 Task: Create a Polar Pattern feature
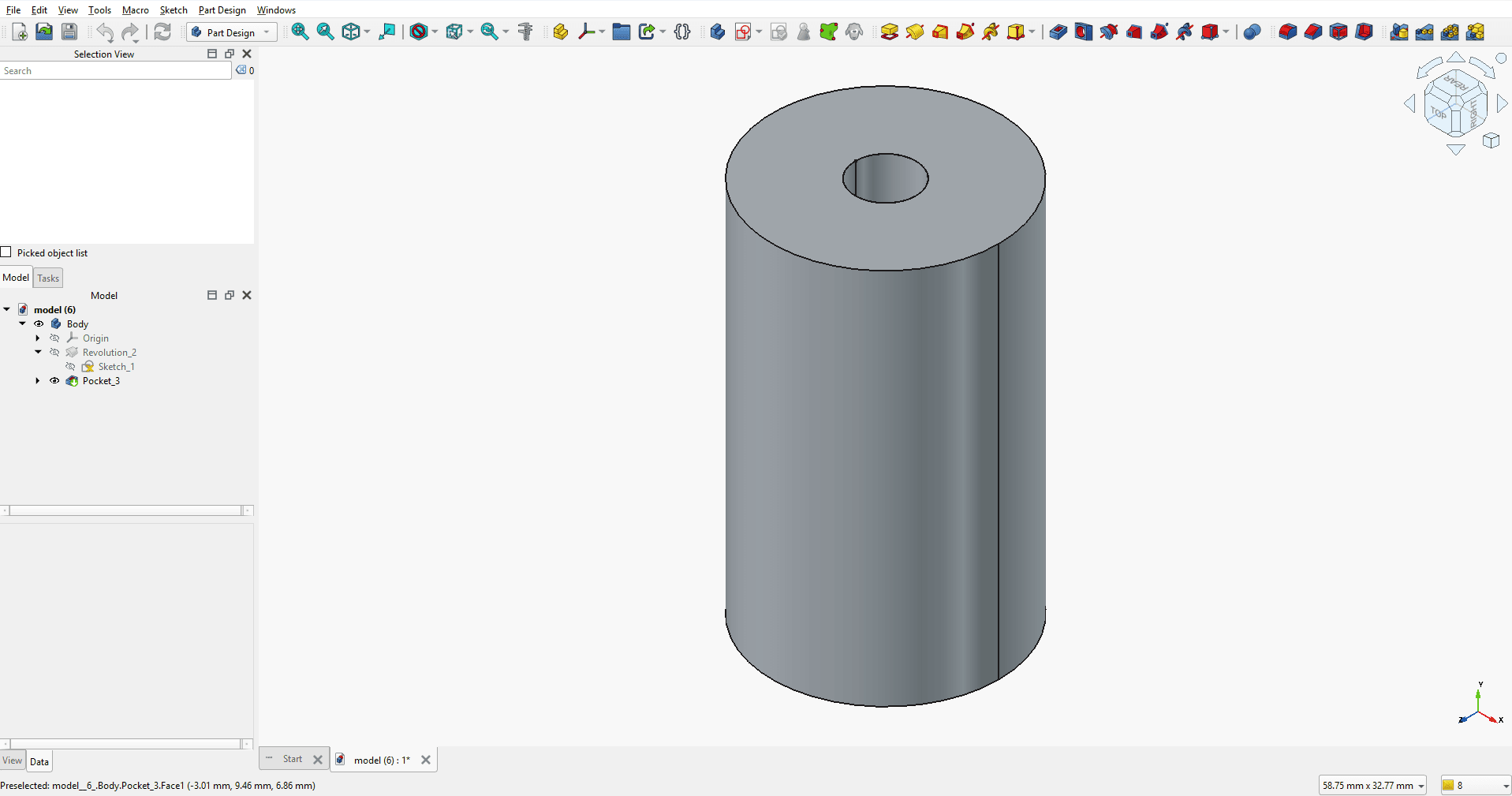[x=1450, y=32]
